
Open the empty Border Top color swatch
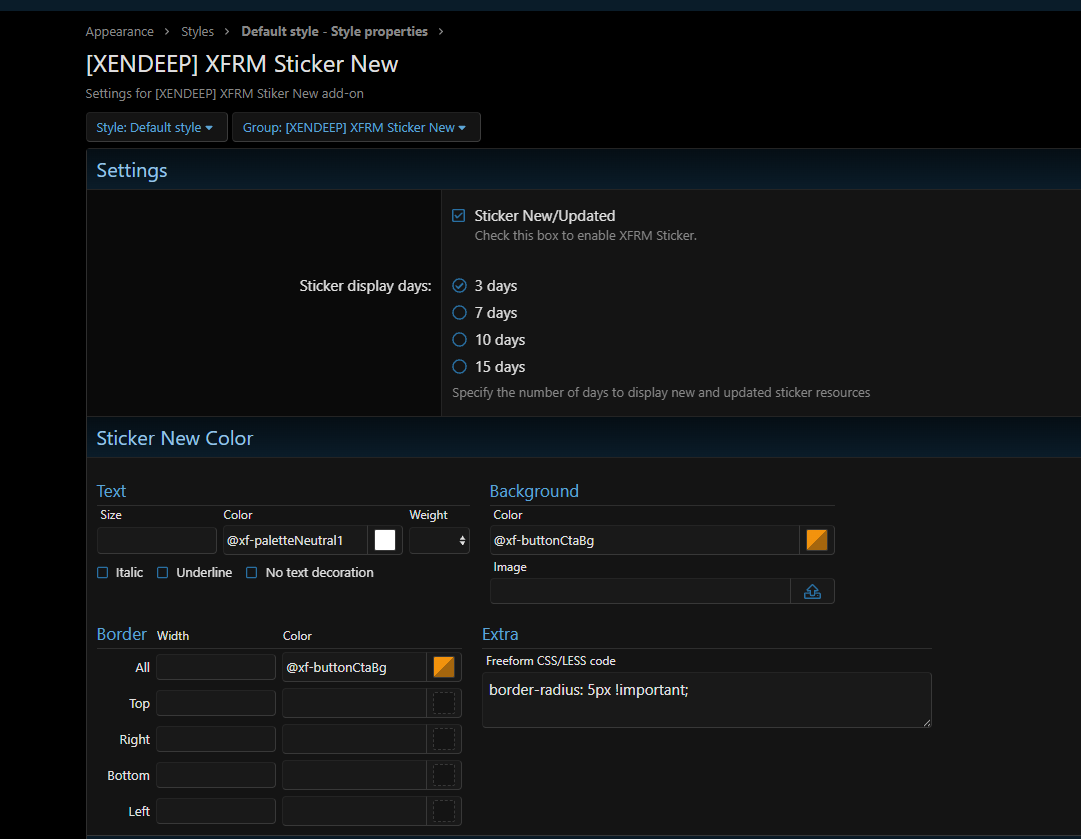coord(443,703)
